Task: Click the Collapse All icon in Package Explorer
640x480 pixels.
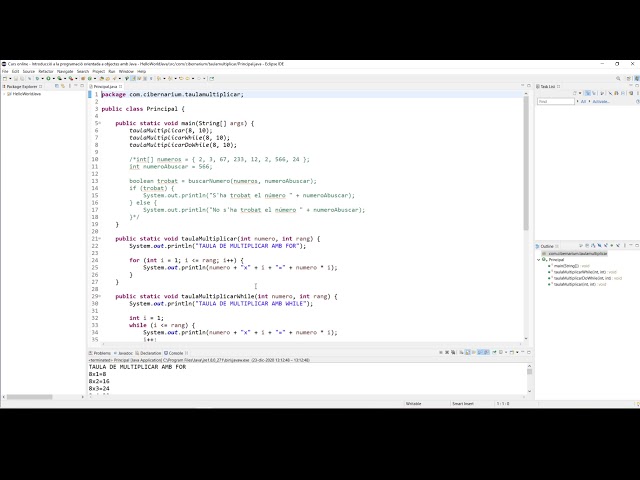Action: pyautogui.click(x=57, y=86)
